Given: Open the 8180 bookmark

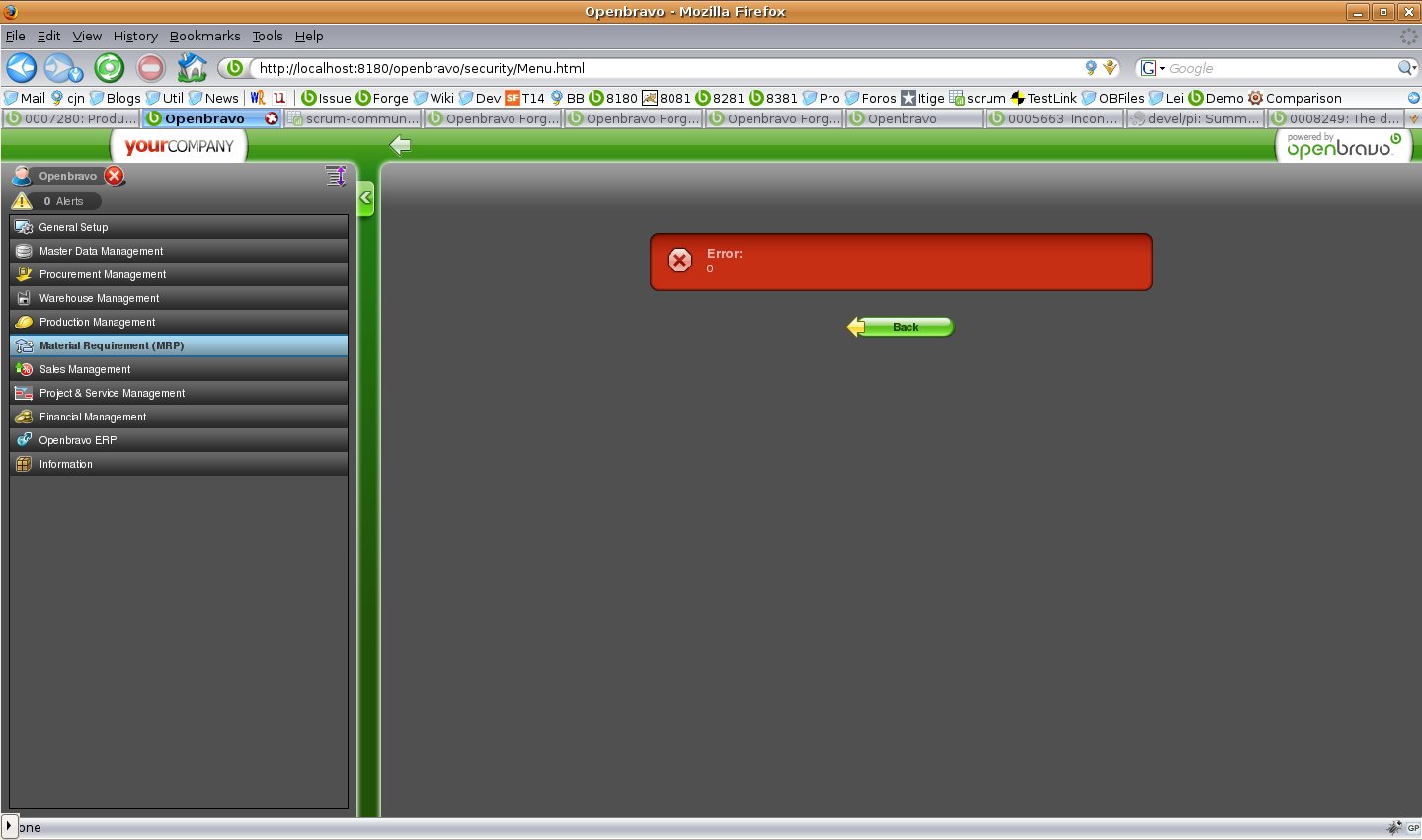Looking at the screenshot, I should point(613,98).
